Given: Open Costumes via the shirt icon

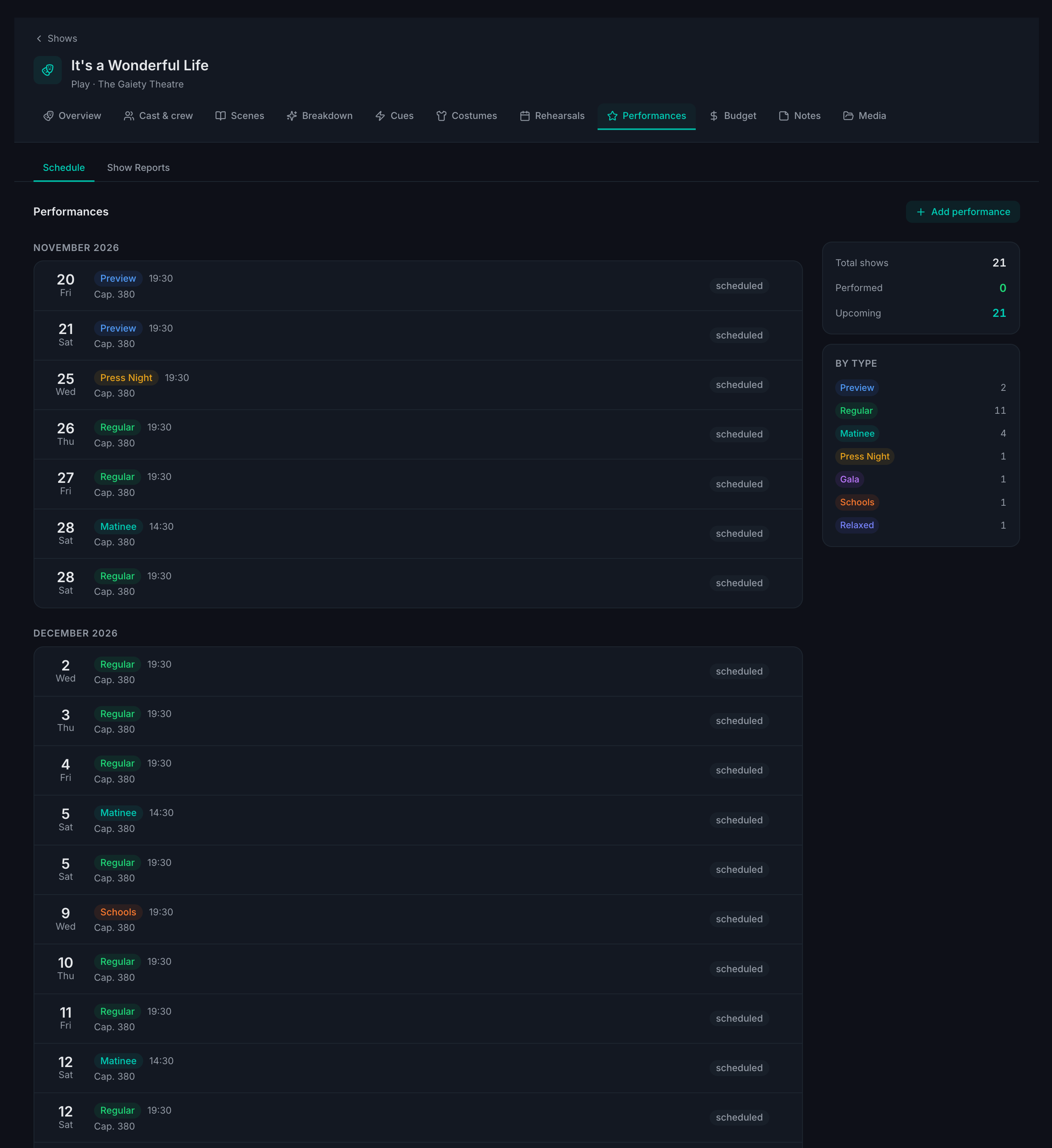Looking at the screenshot, I should click(x=441, y=116).
